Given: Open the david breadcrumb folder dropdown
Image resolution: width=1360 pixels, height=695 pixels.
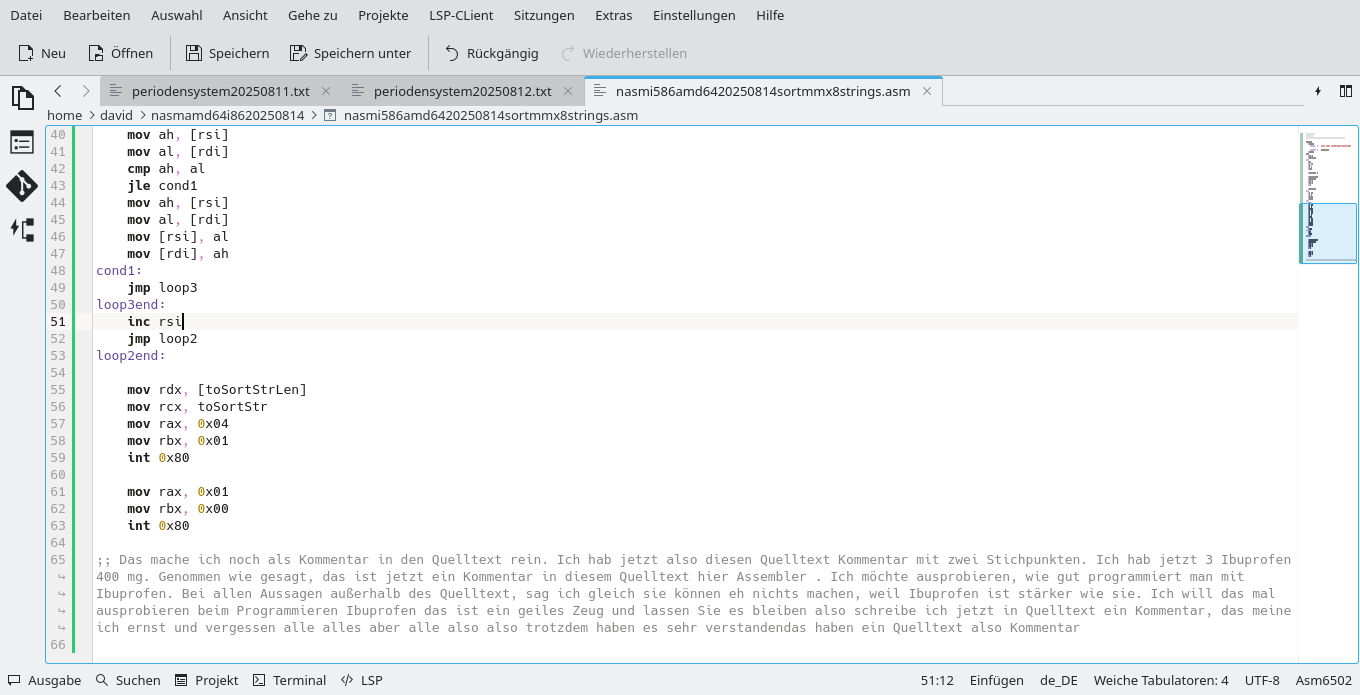Looking at the screenshot, I should (x=116, y=115).
